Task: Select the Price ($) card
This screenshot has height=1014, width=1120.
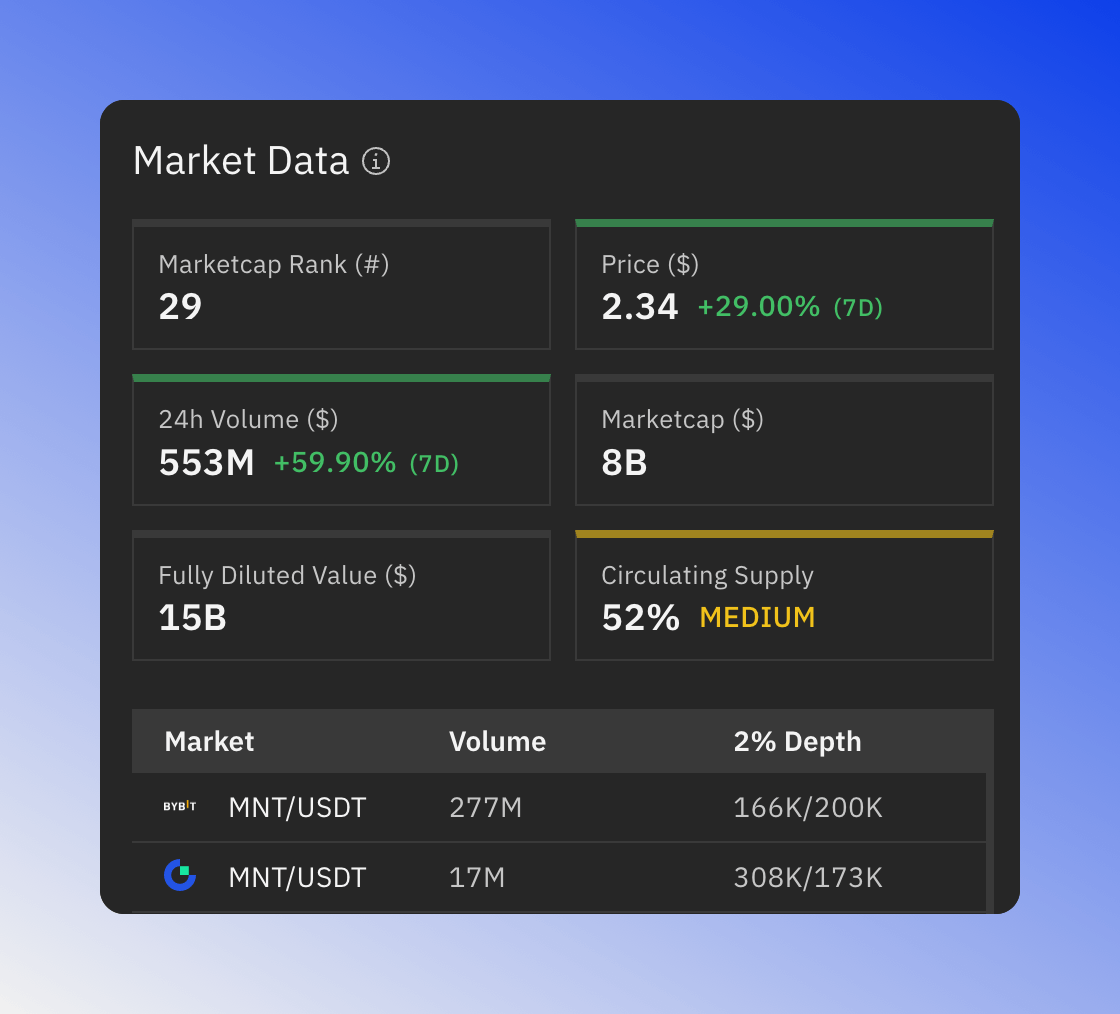Action: 784,285
